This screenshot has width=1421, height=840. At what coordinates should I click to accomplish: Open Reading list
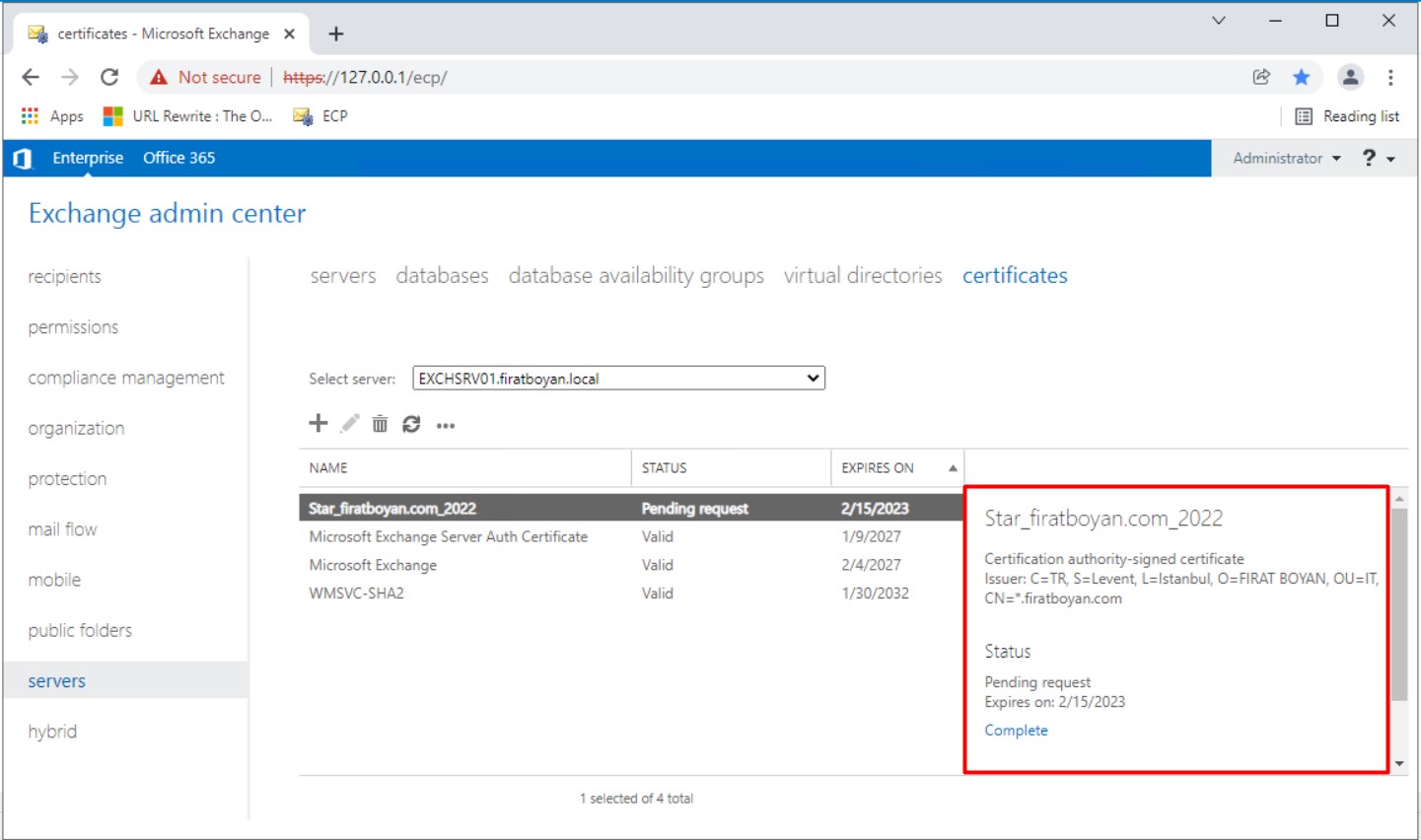1347,116
